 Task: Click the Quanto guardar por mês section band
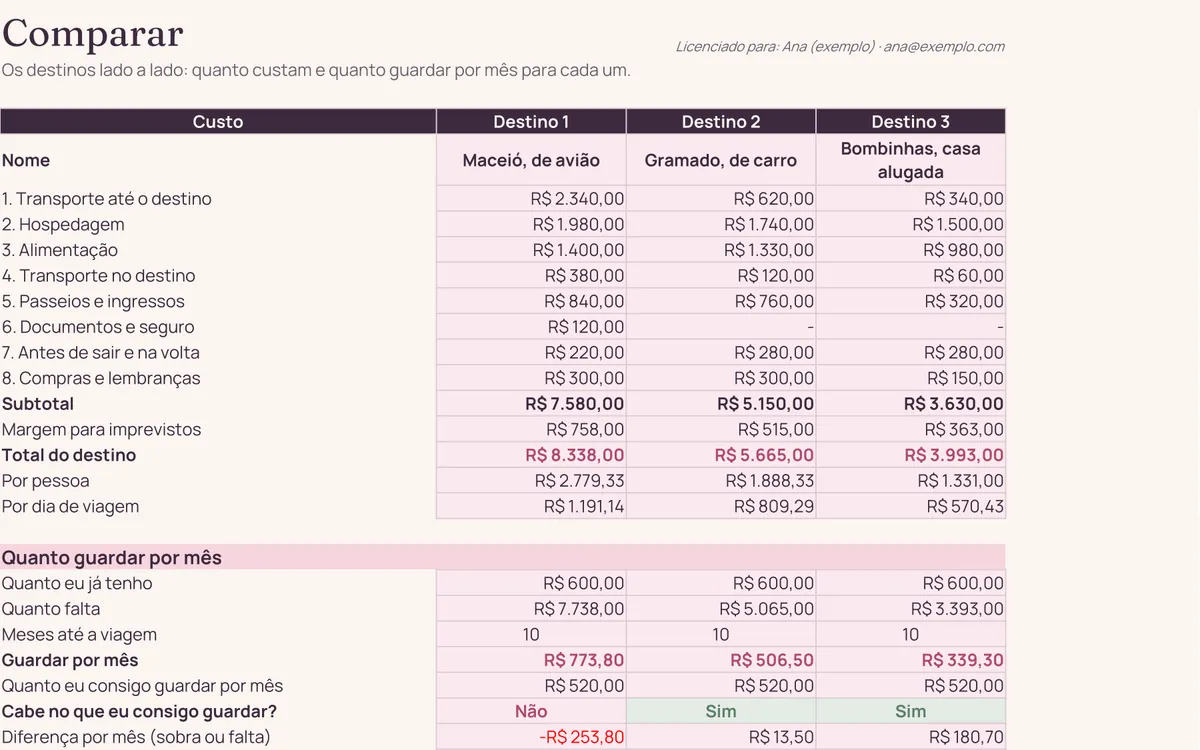502,557
